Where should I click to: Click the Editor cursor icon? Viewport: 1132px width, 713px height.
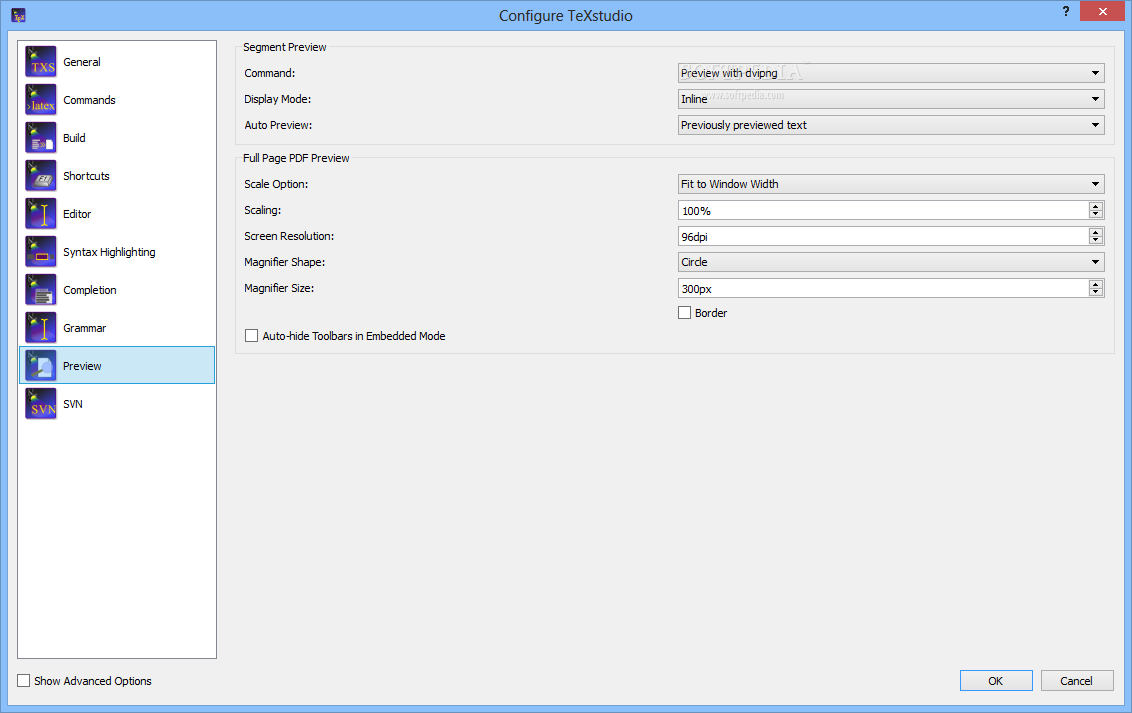(40, 214)
